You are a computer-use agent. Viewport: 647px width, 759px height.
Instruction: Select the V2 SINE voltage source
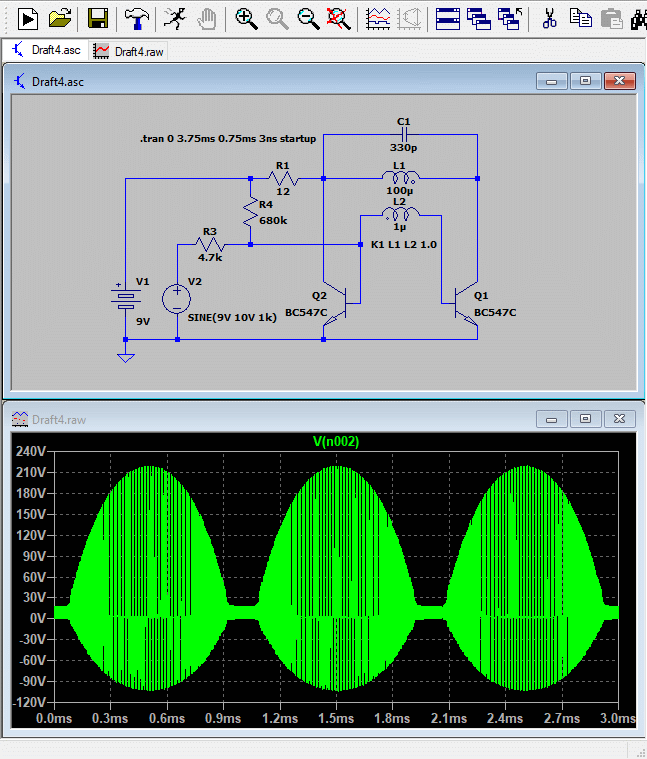177,299
